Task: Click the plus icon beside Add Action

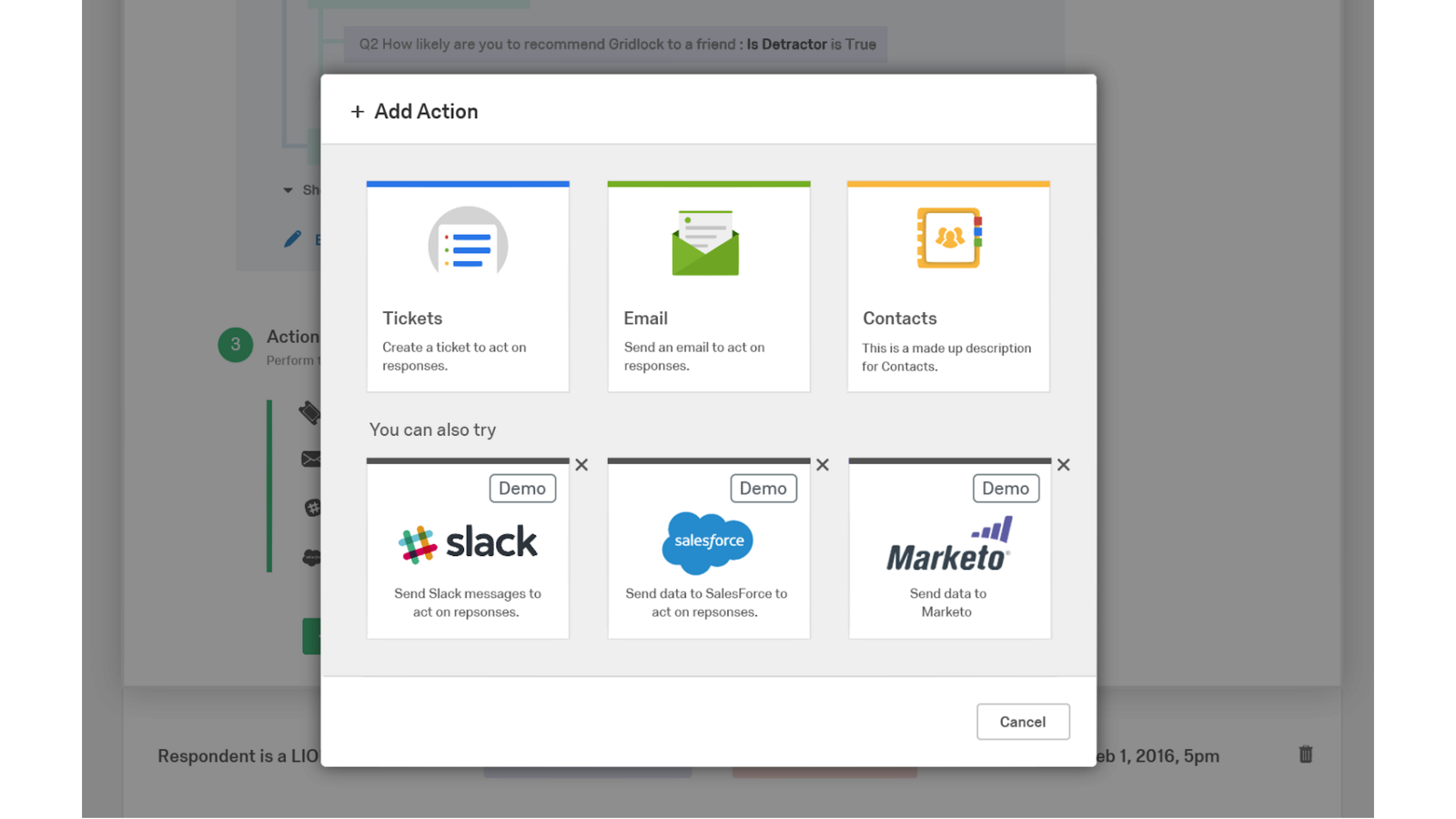Action: (358, 111)
